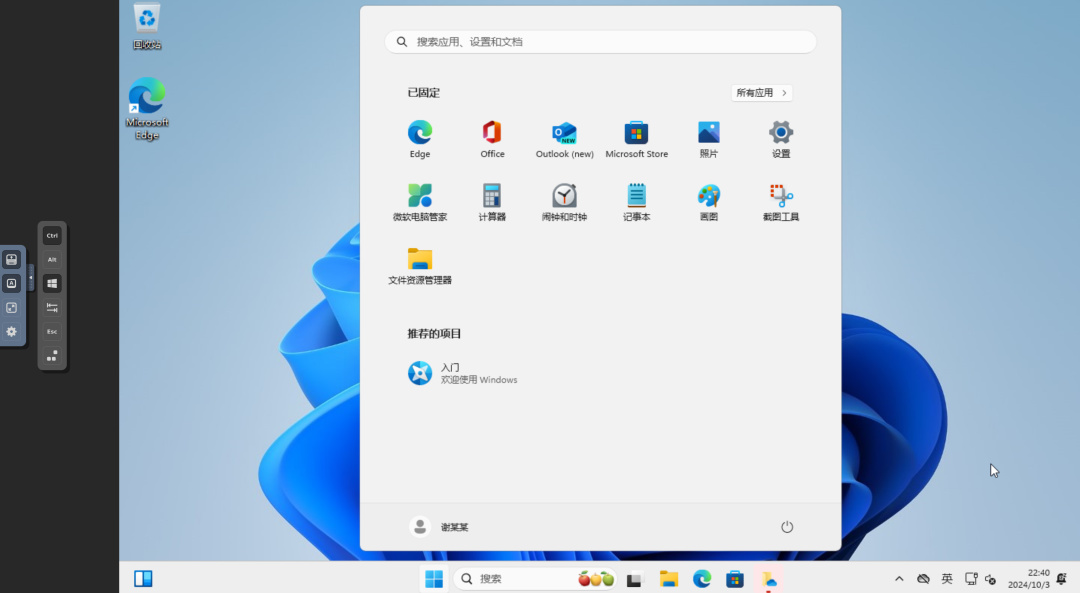Send Esc key from extra keys
The height and width of the screenshot is (593, 1080).
(52, 331)
